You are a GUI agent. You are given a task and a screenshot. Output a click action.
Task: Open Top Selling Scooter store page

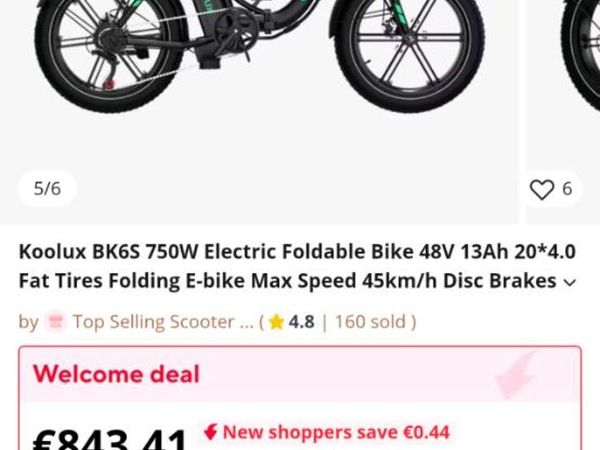[163, 322]
